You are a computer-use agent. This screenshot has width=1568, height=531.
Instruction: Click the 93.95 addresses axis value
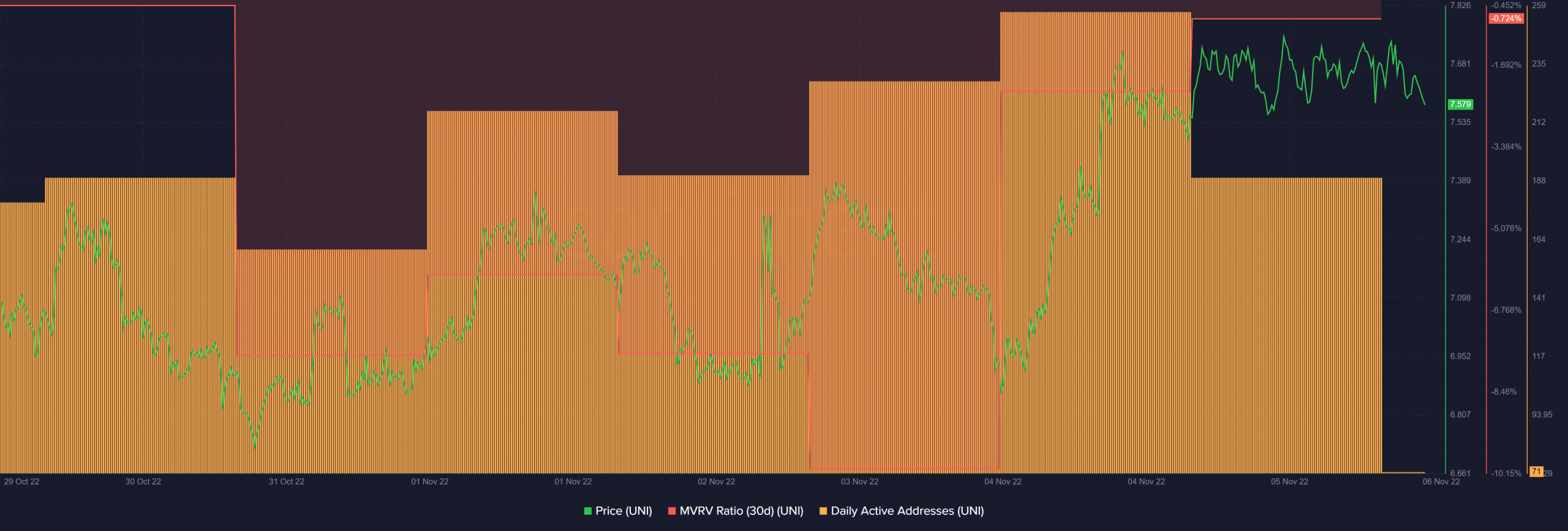[x=1542, y=415]
